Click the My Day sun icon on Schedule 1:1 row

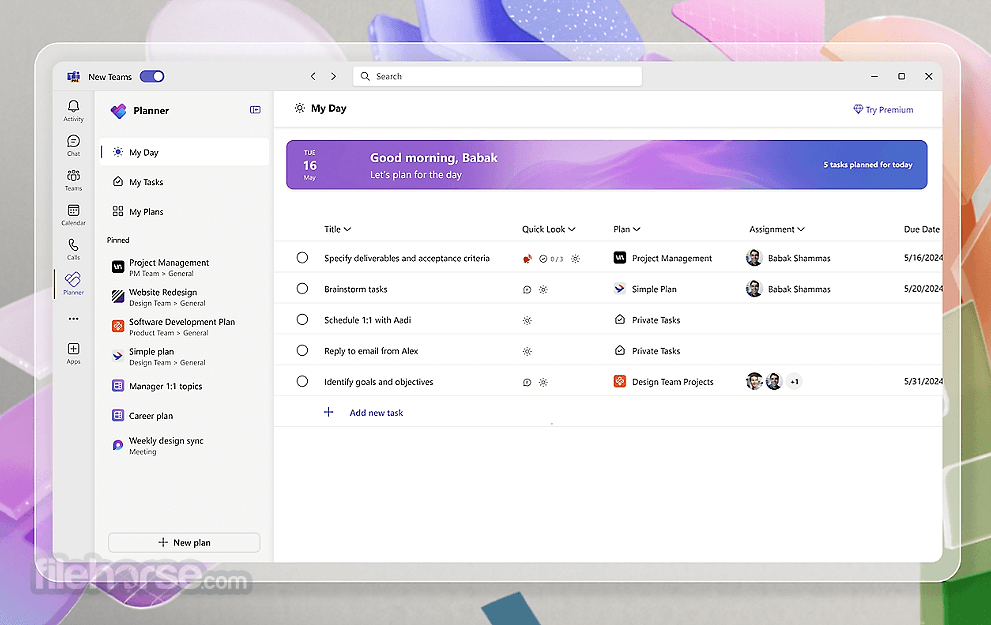coord(527,320)
